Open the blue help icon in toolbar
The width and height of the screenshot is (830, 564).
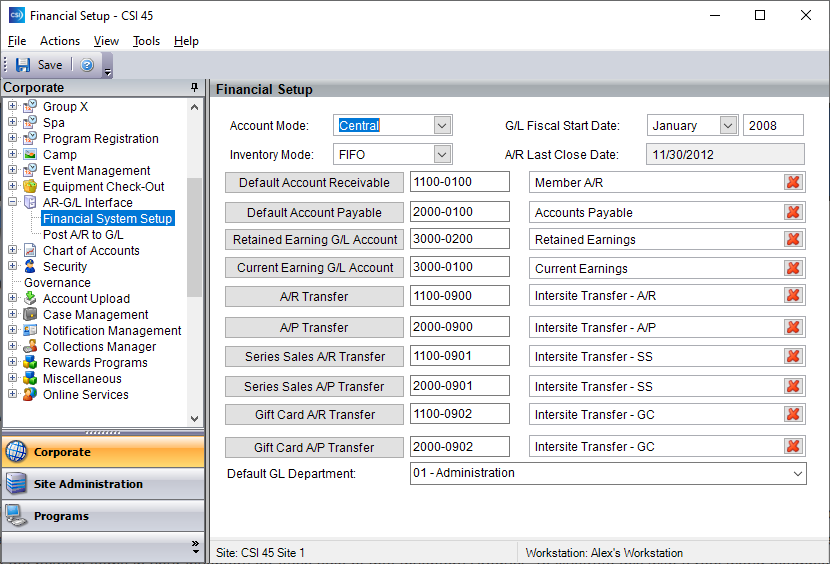(x=87, y=65)
